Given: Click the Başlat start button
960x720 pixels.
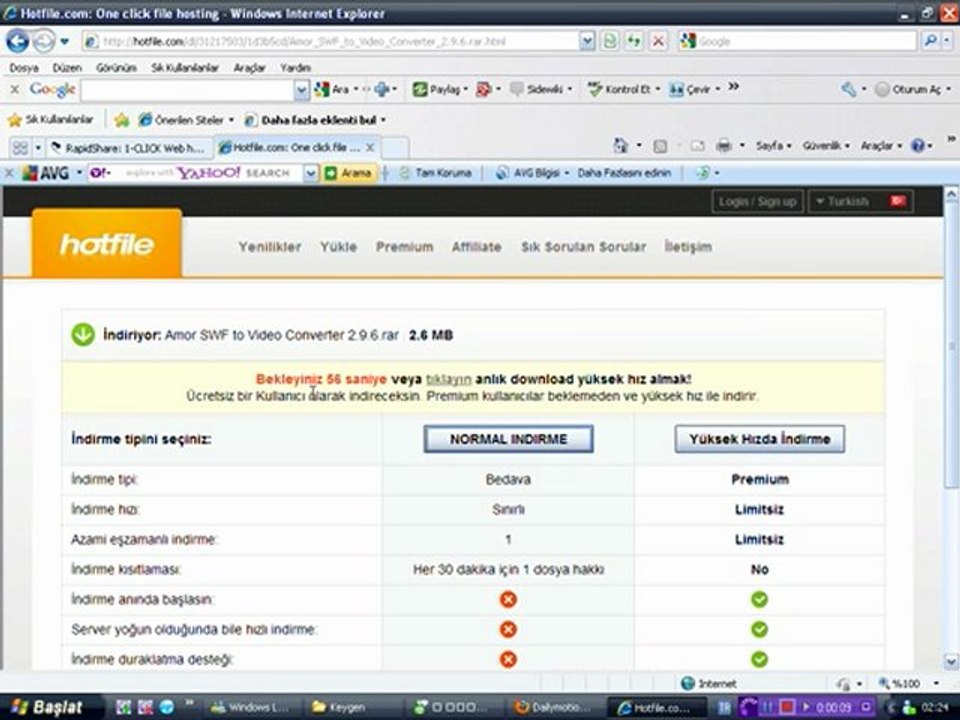Looking at the screenshot, I should [x=48, y=708].
